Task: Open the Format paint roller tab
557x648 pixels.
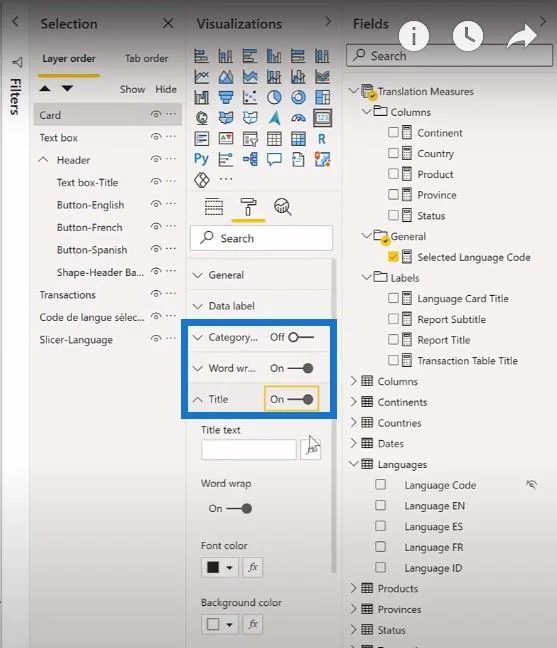Action: pos(248,207)
